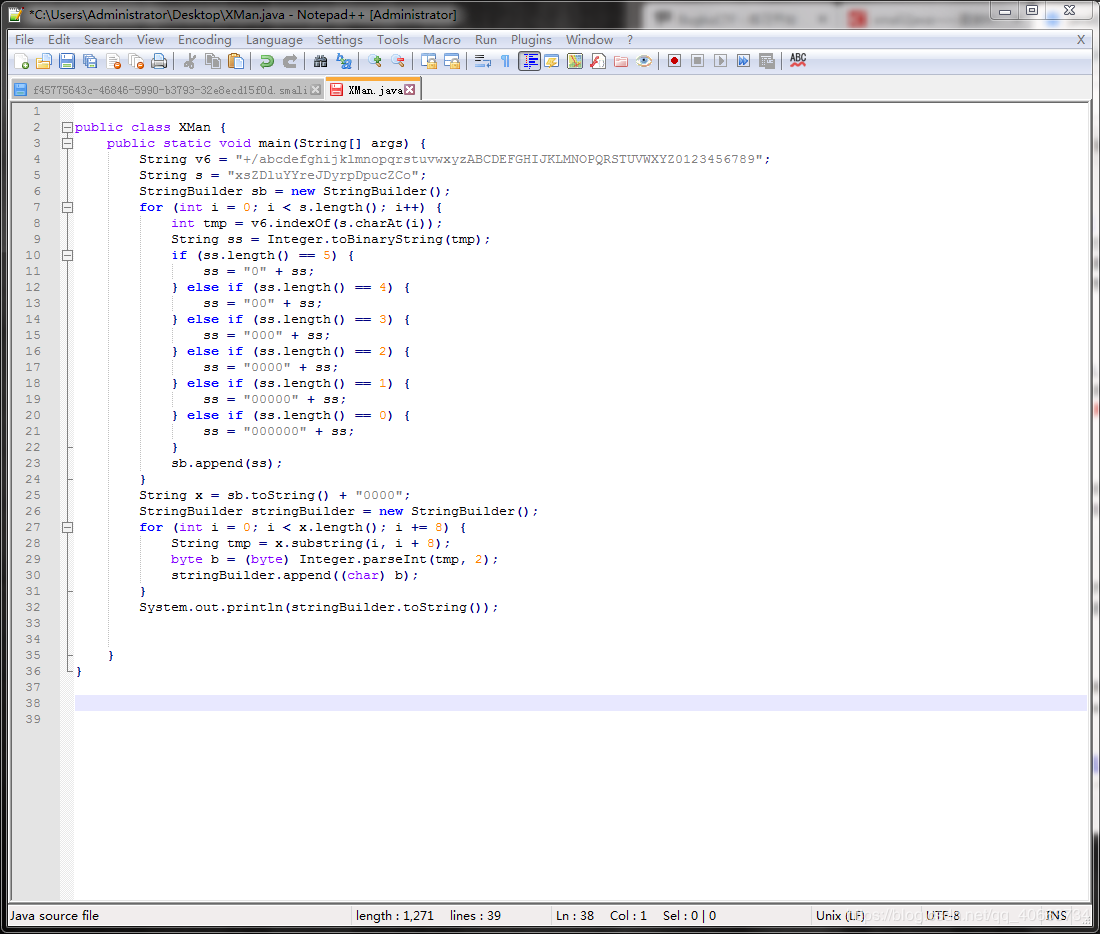The width and height of the screenshot is (1100, 934).
Task: Open the ? help menu
Action: pyautogui.click(x=630, y=40)
